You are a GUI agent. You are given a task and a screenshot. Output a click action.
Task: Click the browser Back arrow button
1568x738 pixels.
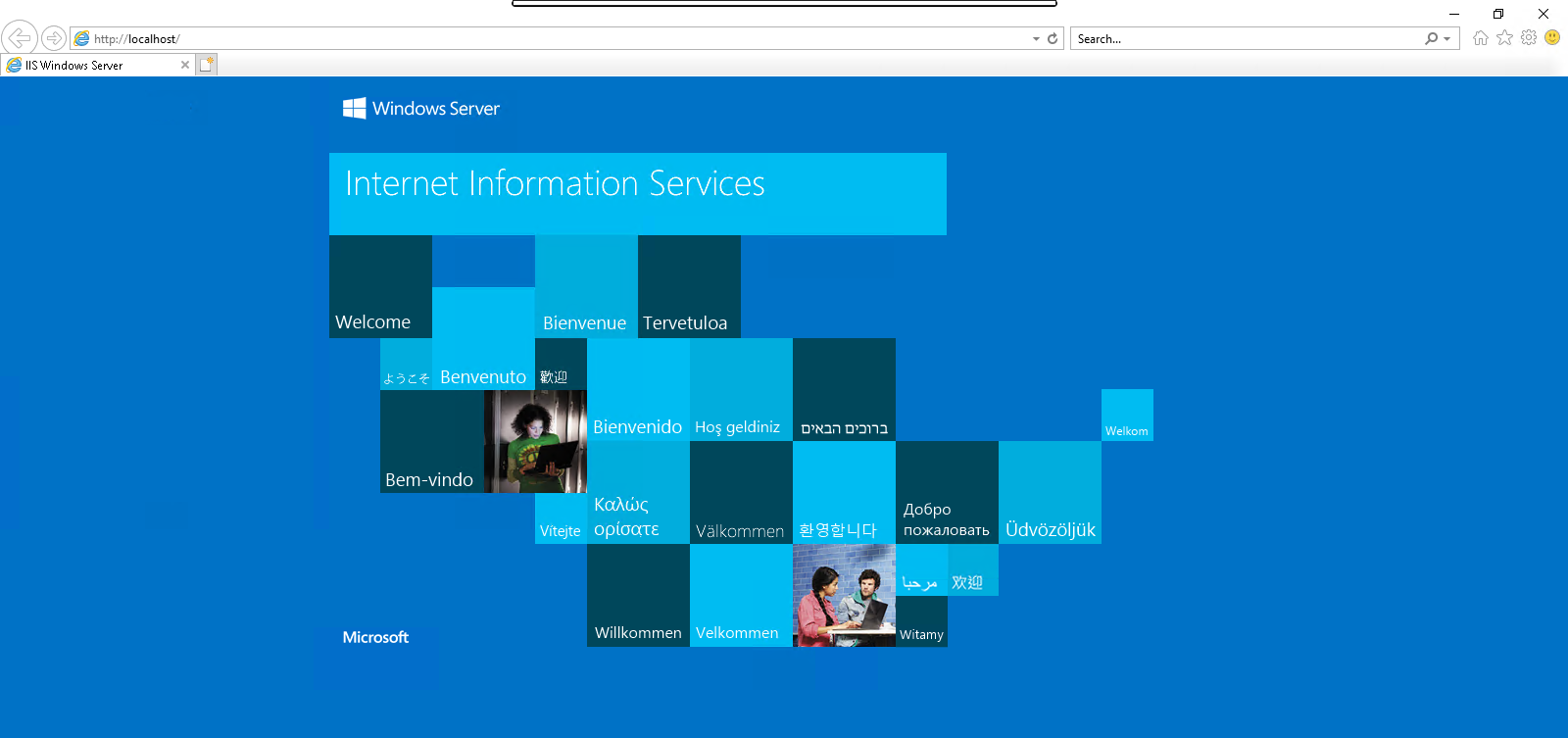[20, 38]
